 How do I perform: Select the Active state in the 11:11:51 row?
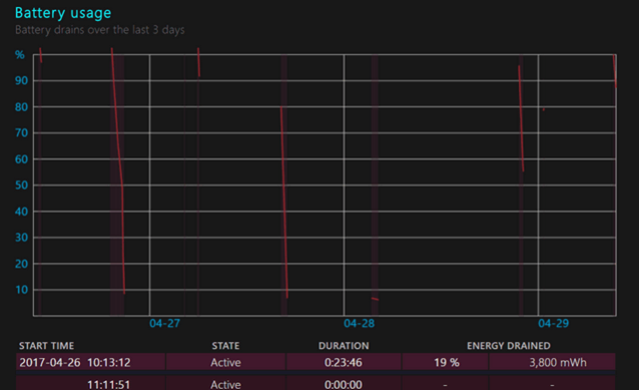click(x=226, y=383)
